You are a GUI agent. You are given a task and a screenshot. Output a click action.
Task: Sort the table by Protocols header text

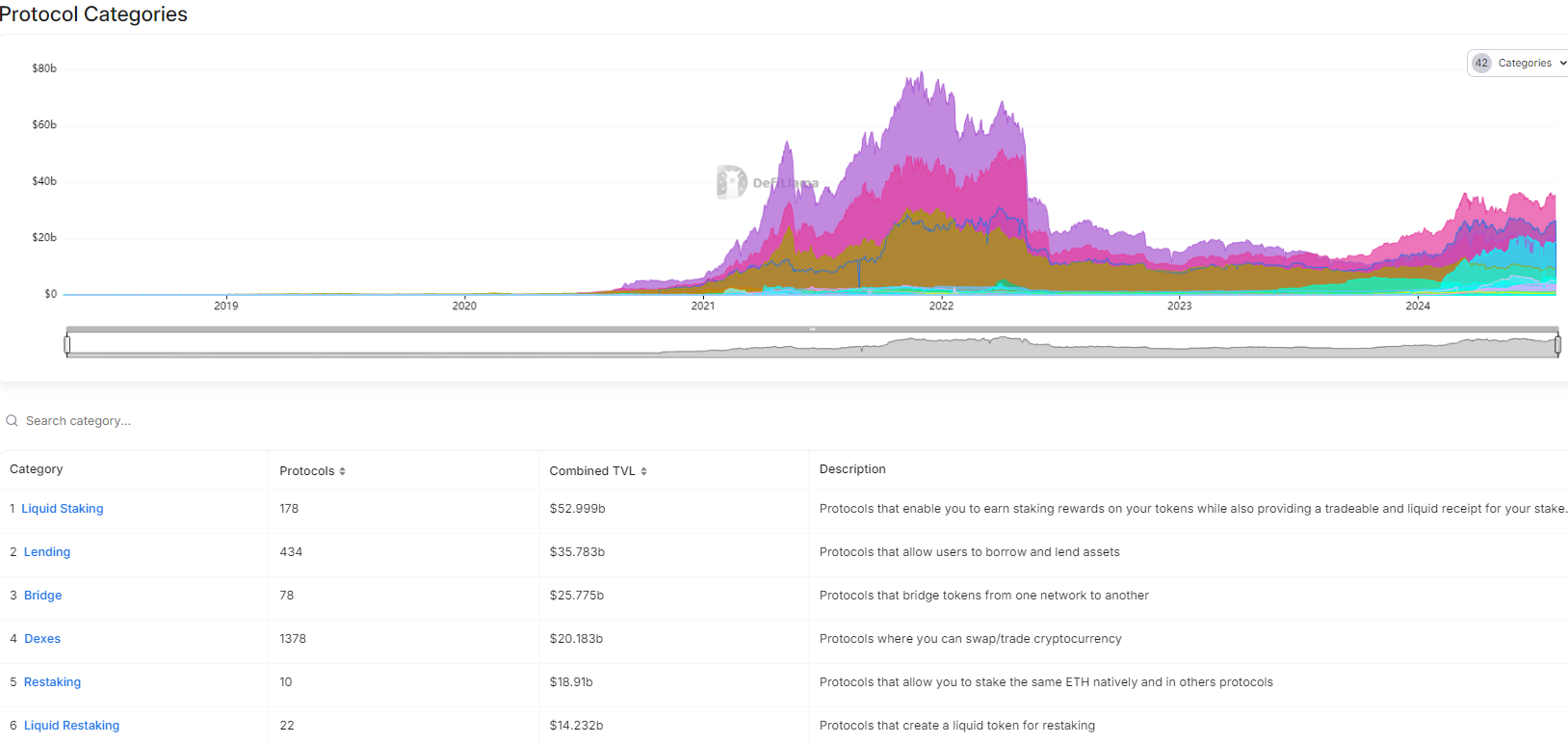click(x=307, y=471)
